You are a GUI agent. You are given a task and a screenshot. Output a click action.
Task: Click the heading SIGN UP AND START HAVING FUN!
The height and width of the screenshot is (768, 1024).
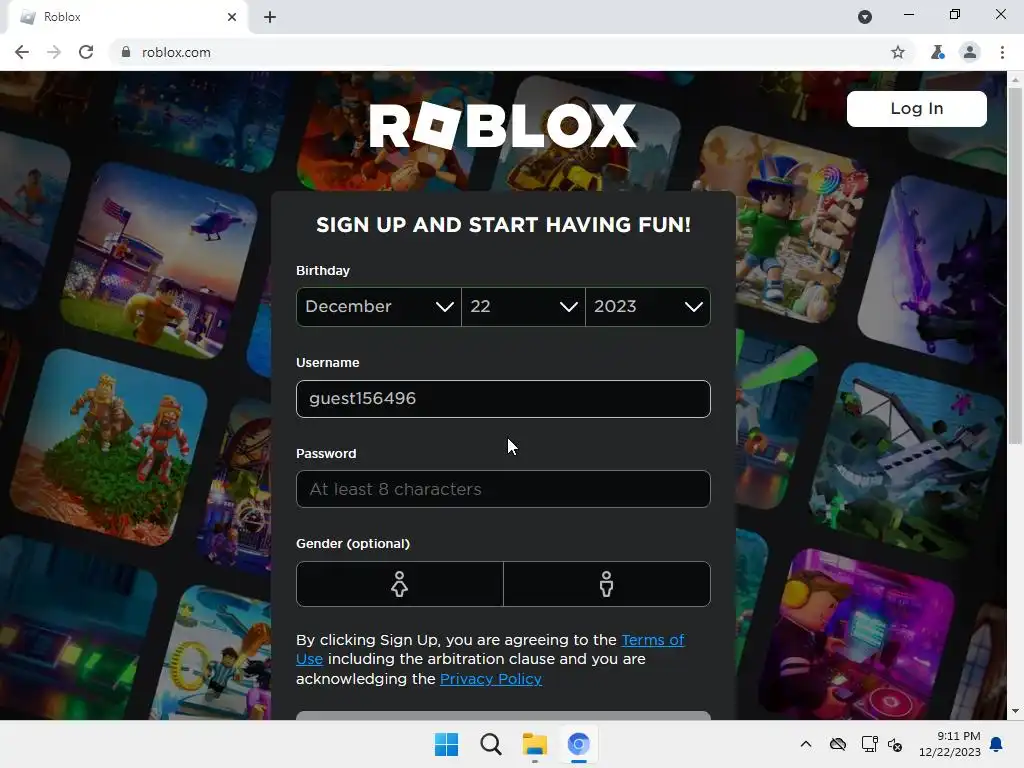503,225
